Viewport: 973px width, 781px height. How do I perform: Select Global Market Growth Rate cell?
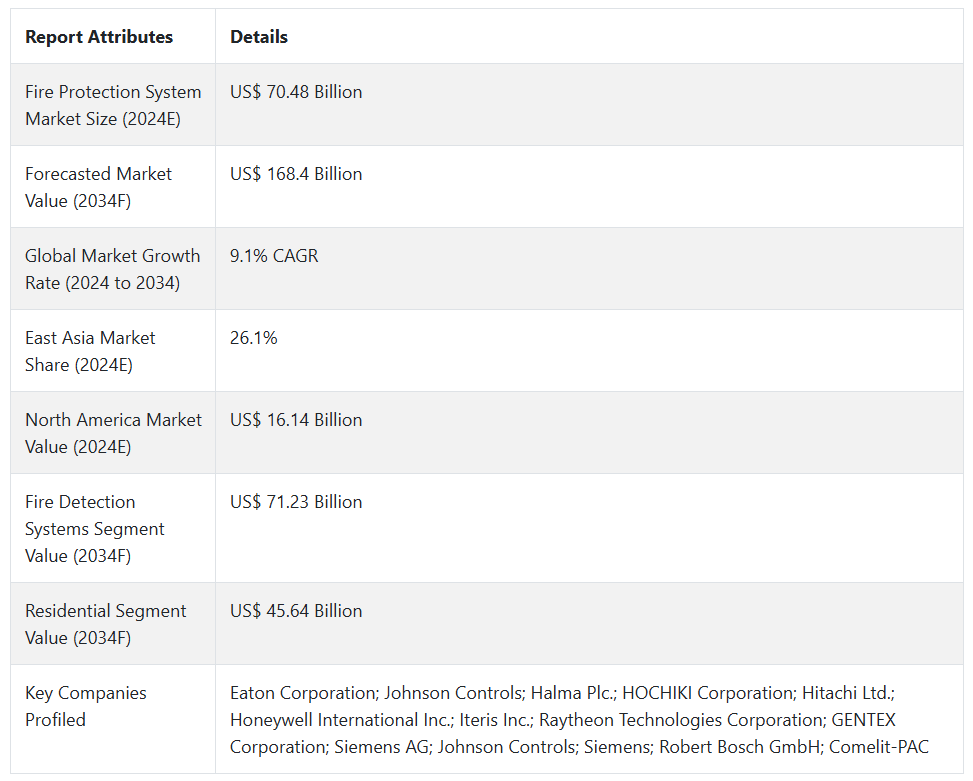click(112, 269)
